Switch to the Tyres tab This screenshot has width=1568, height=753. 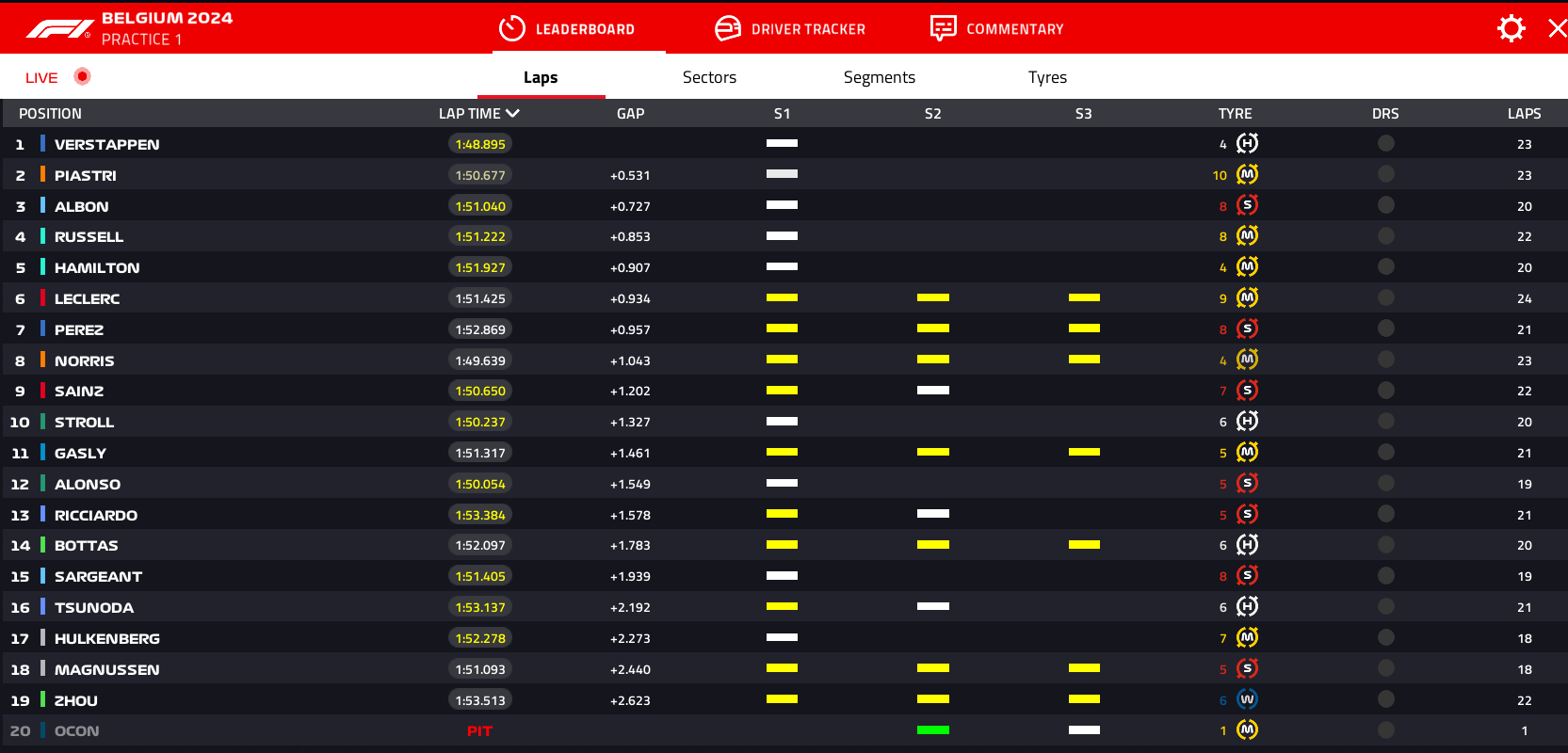1047,77
